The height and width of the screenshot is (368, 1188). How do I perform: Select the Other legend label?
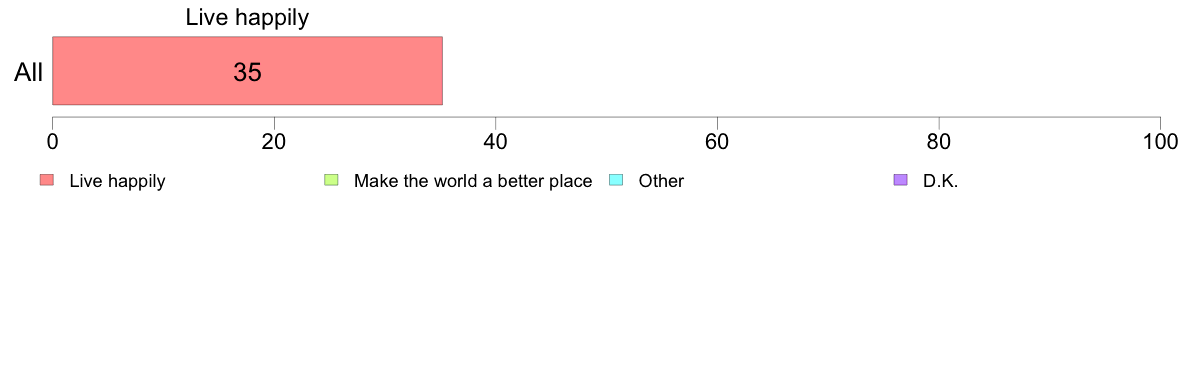tap(661, 181)
